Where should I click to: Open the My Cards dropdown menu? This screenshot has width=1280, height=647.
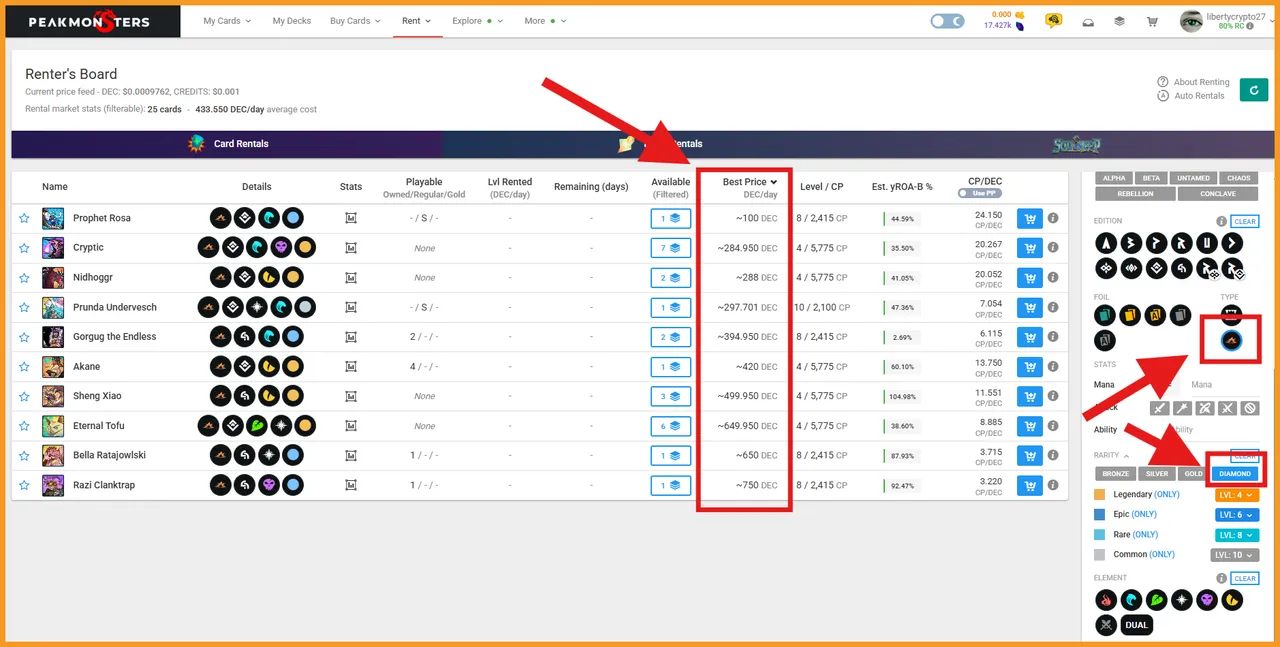point(227,21)
